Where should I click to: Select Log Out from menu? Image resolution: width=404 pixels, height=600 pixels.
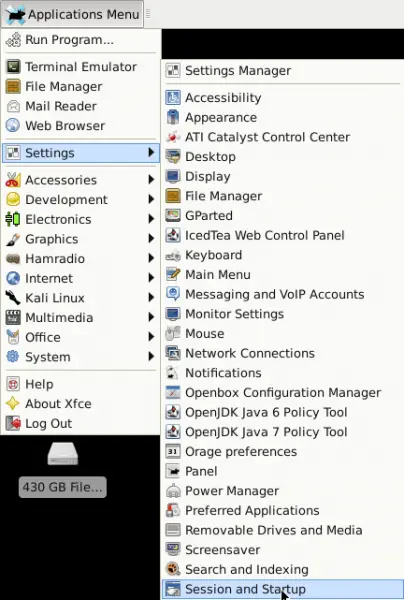(80, 423)
